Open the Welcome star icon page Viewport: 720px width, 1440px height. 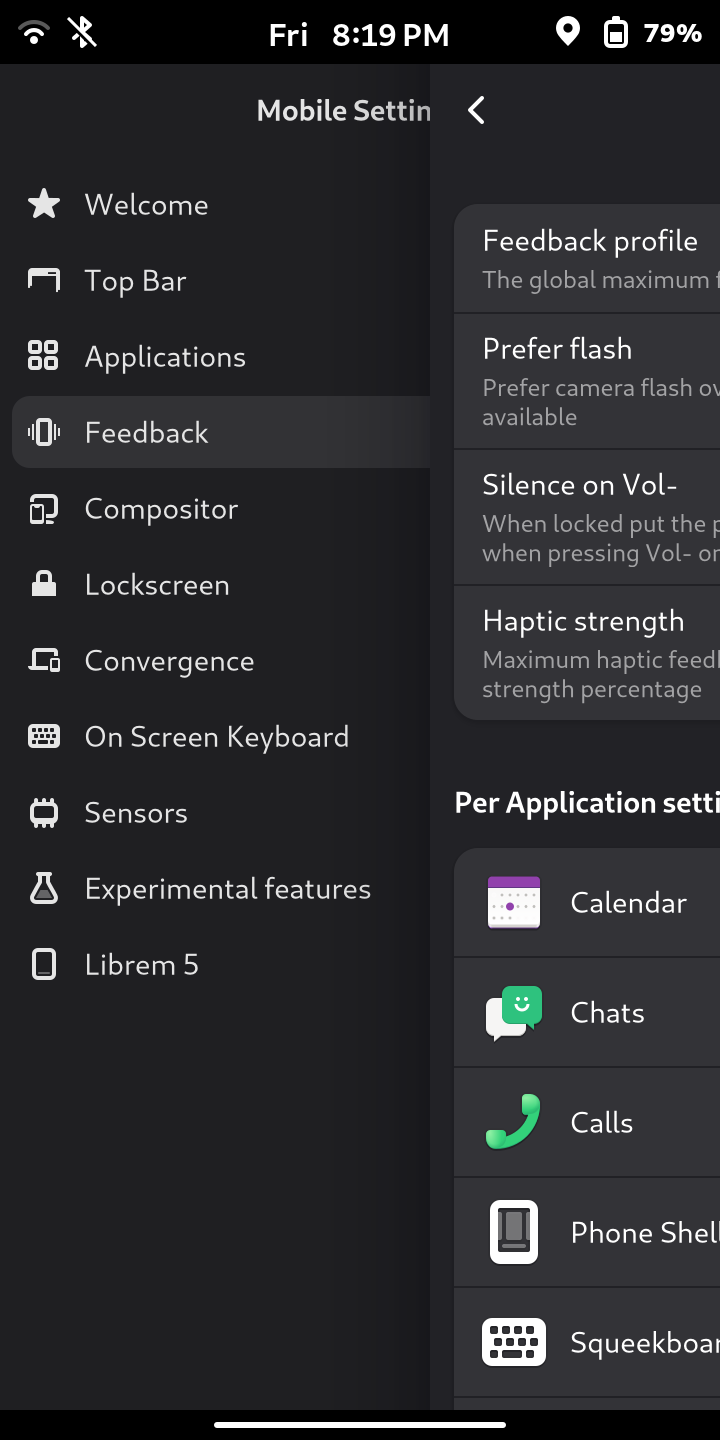[x=44, y=205]
